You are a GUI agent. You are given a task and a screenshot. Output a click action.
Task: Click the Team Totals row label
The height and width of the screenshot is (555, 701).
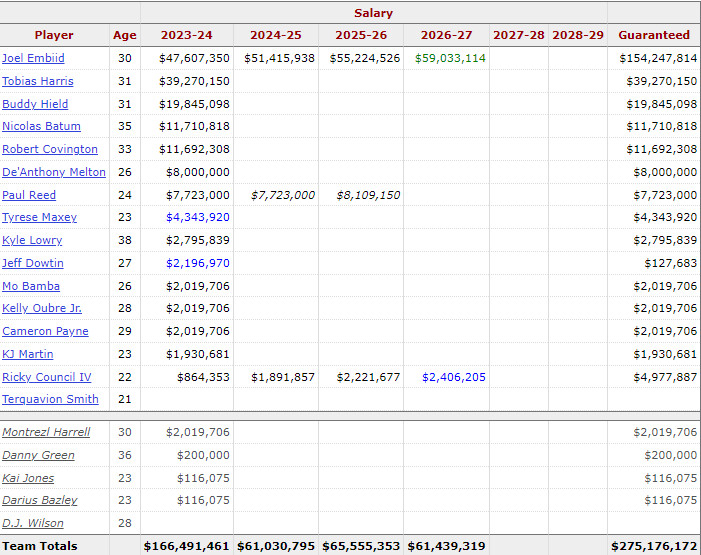(x=40, y=546)
